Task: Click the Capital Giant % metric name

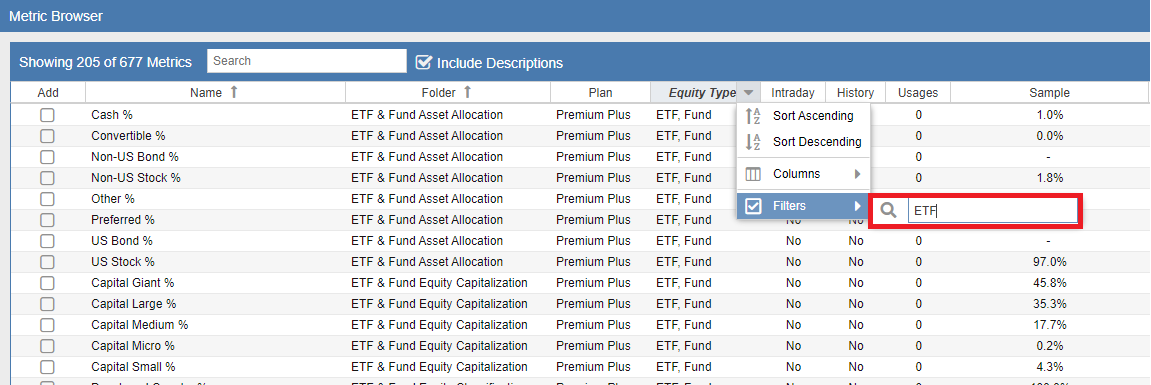Action: 133,283
